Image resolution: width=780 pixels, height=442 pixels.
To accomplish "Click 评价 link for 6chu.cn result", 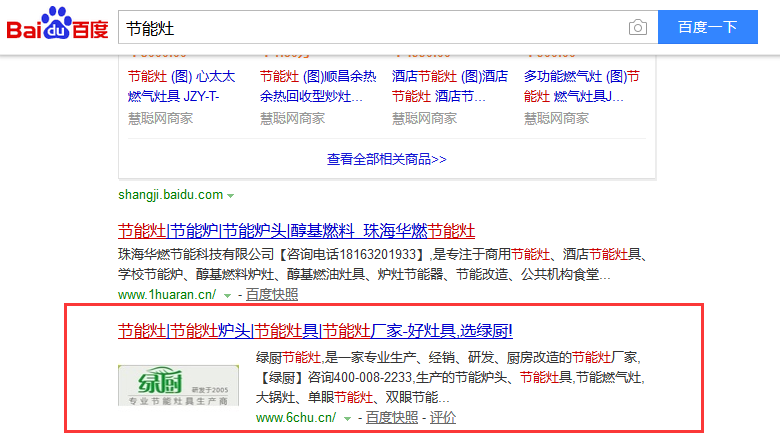I will 443,418.
